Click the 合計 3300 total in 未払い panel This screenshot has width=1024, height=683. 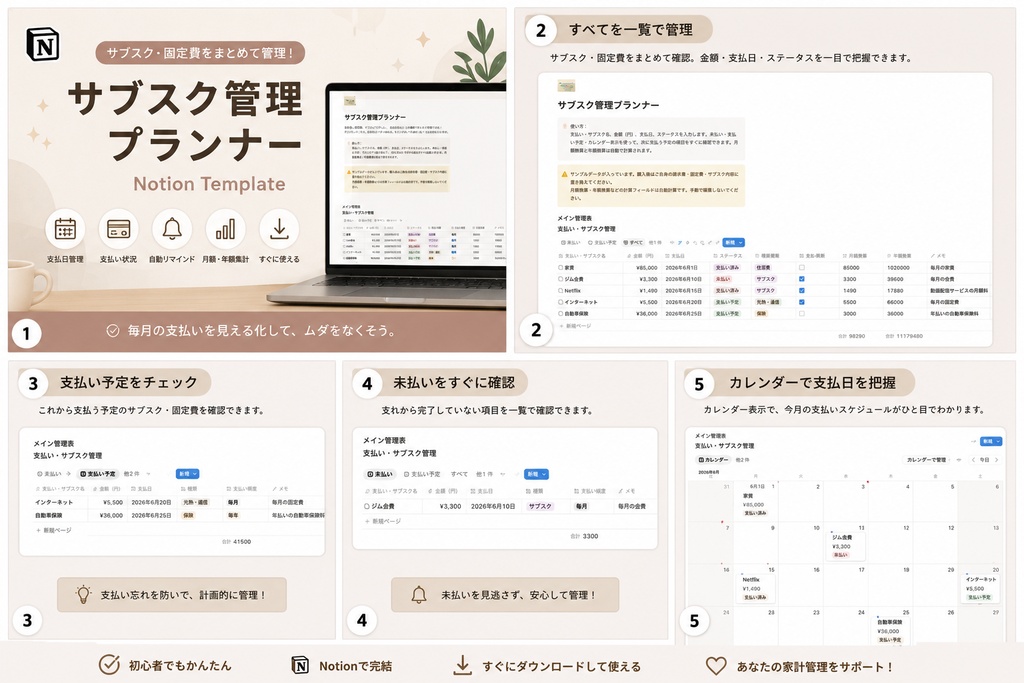point(584,536)
